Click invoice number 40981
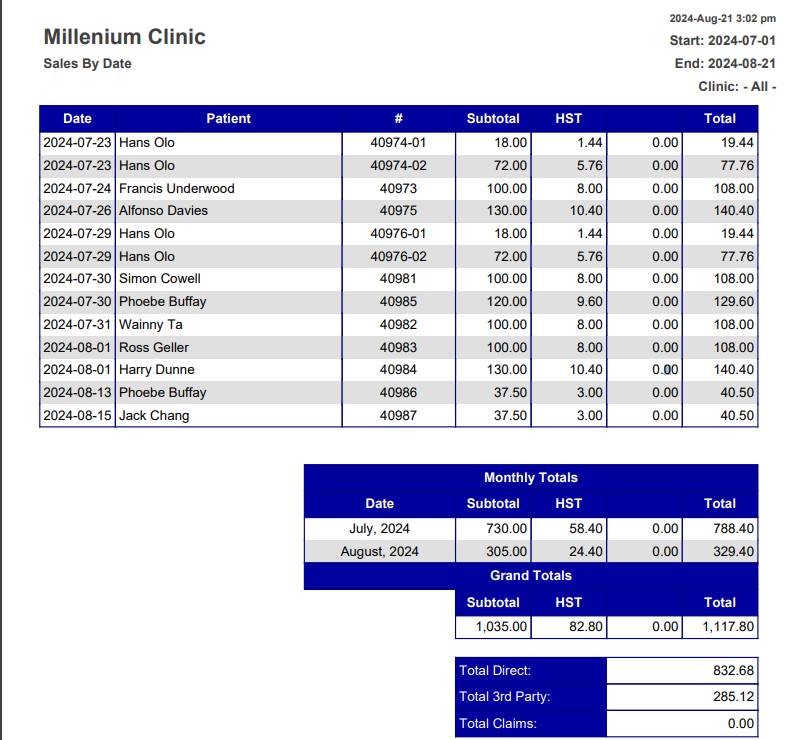This screenshot has height=740, width=809. click(398, 279)
